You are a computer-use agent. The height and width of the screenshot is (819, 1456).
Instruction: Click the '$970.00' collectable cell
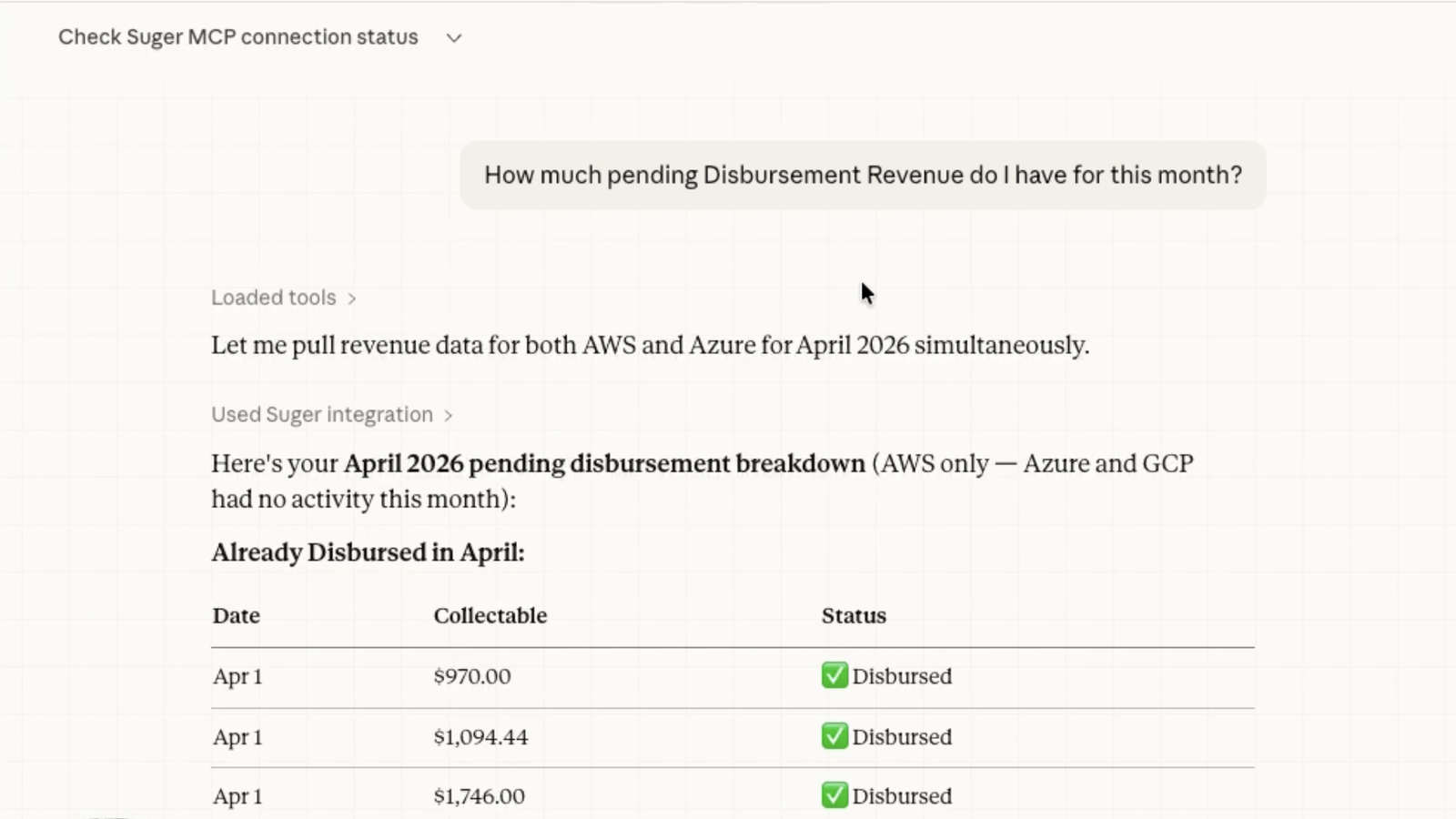pyautogui.click(x=472, y=677)
